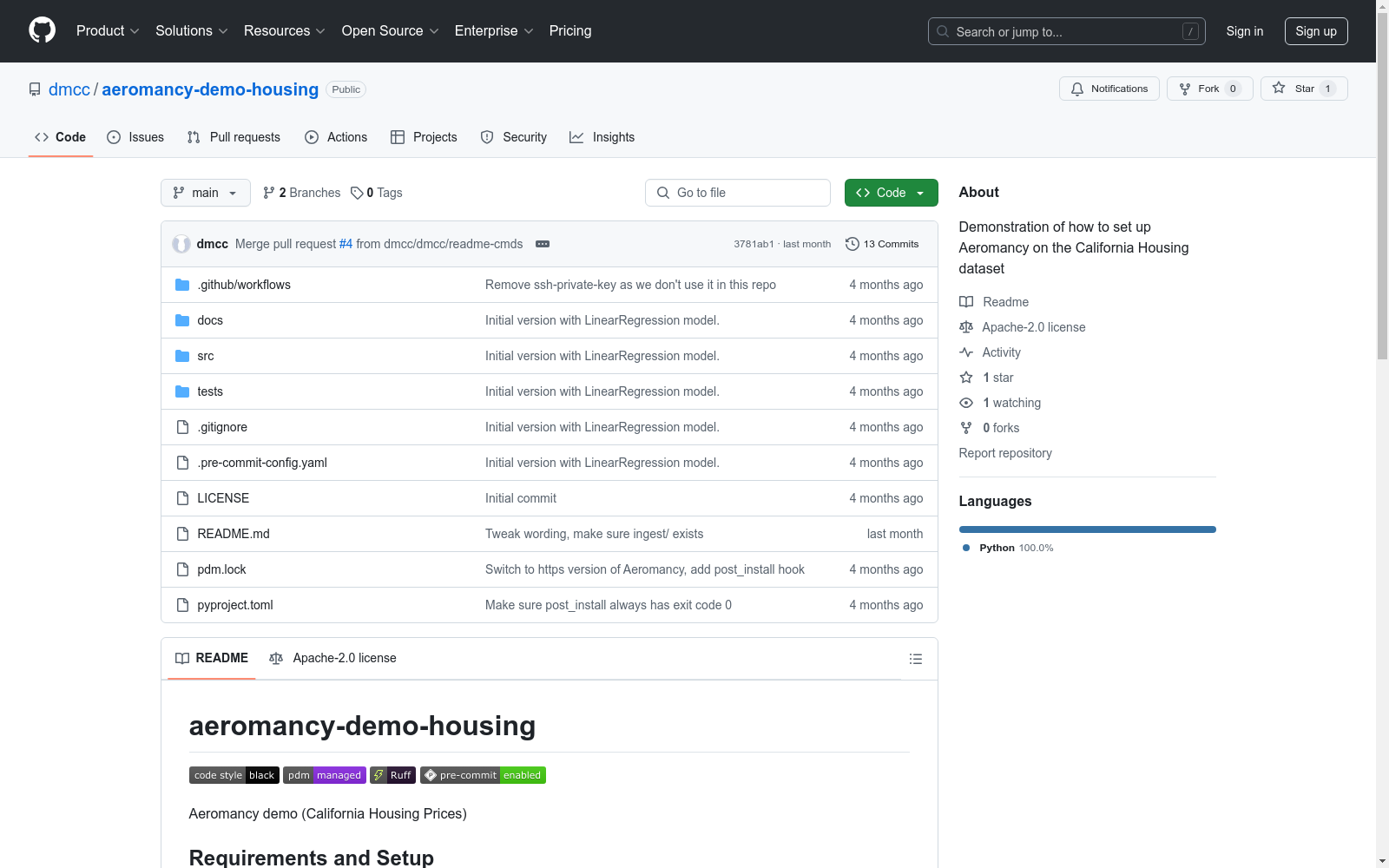Select the README tab in file viewer
This screenshot has width=1389, height=868.
pos(212,659)
